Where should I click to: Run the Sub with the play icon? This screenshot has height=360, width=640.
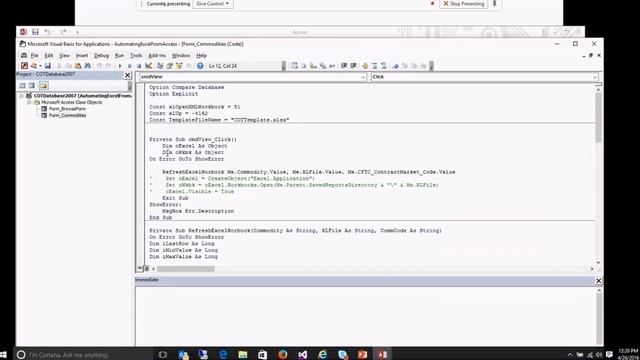[x=120, y=66]
